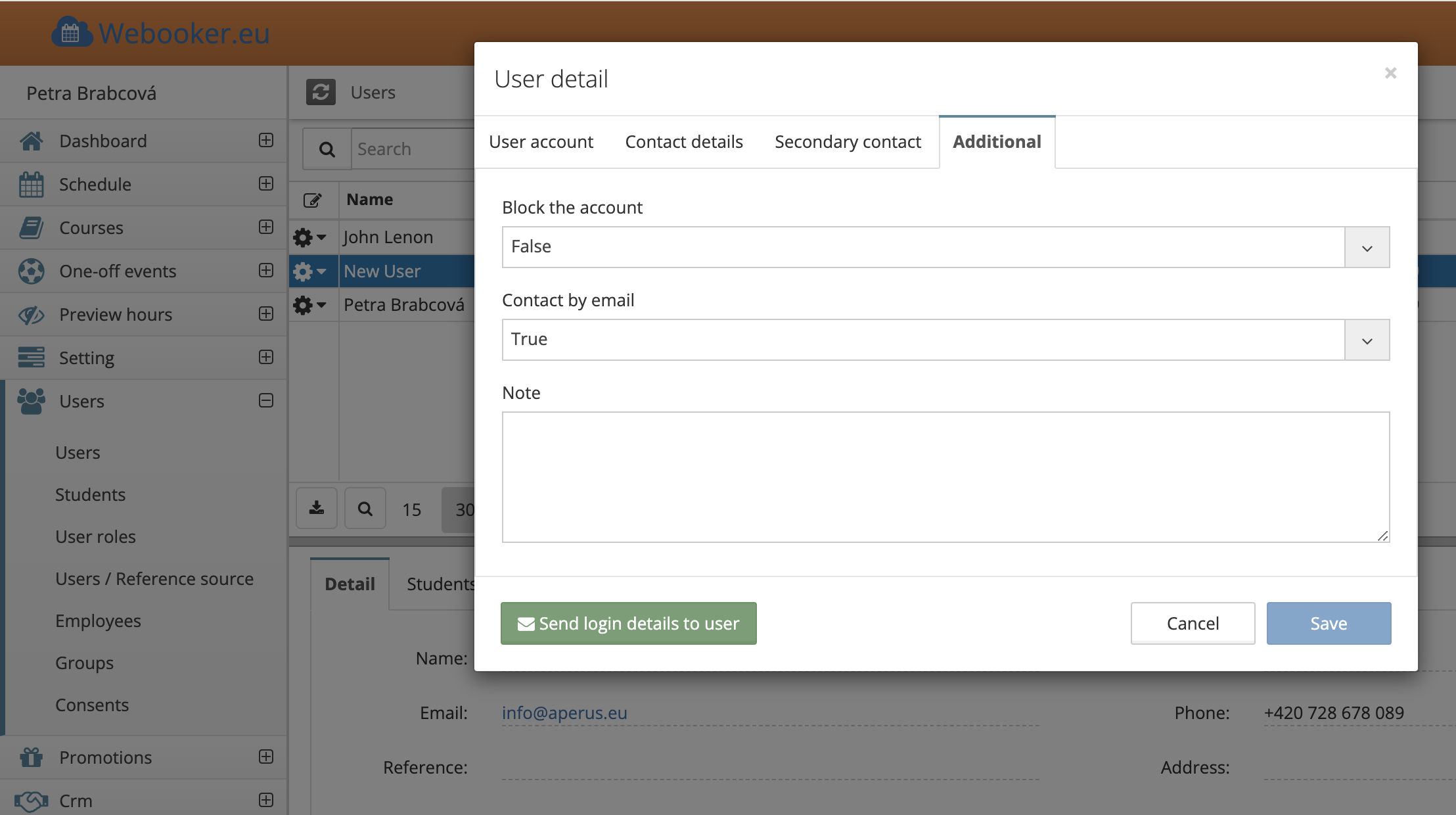Open the Block the account dropdown
Image resolution: width=1456 pixels, height=815 pixels.
945,247
